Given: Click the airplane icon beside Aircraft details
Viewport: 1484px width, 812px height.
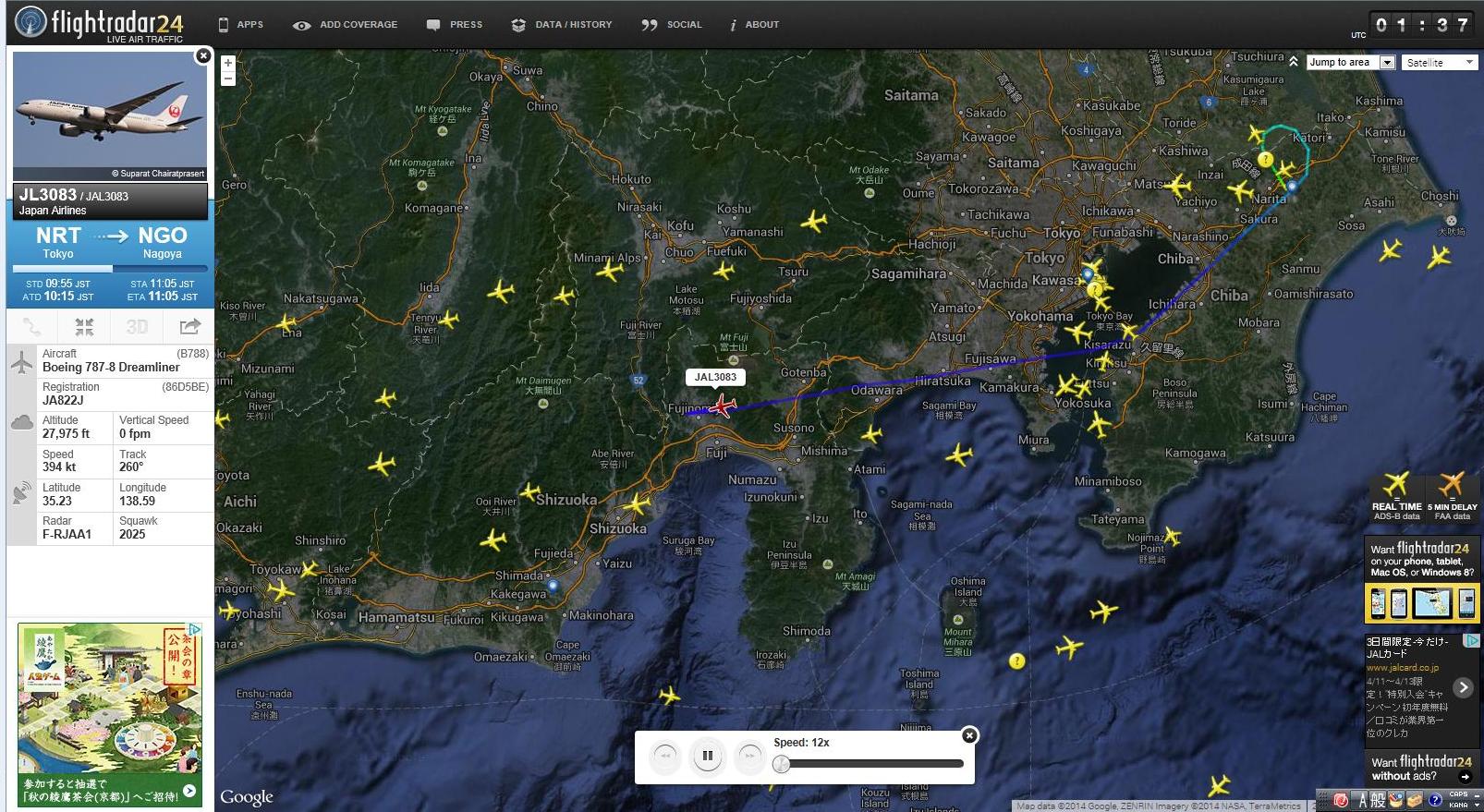Looking at the screenshot, I should click(x=21, y=362).
